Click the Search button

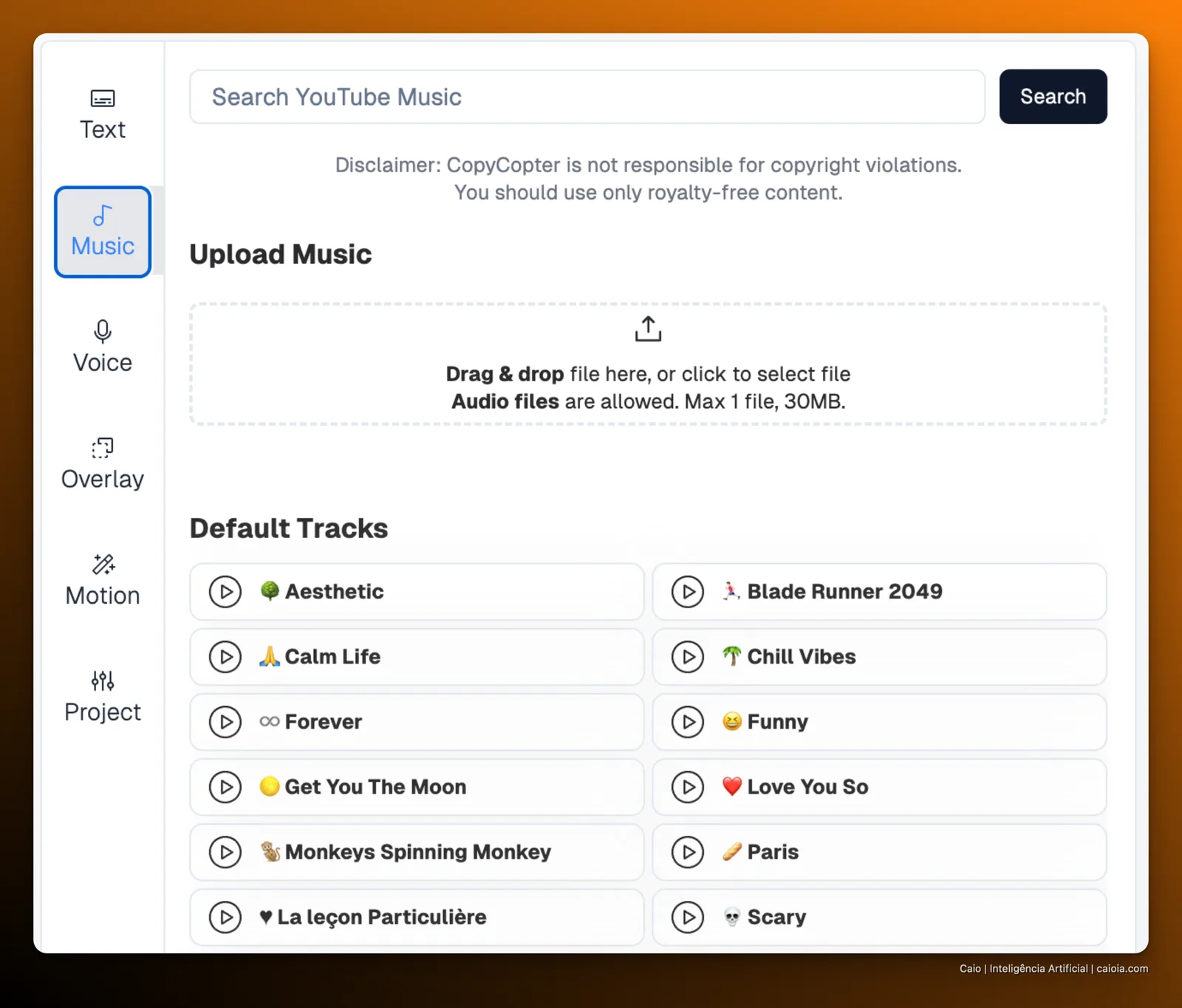coord(1053,97)
